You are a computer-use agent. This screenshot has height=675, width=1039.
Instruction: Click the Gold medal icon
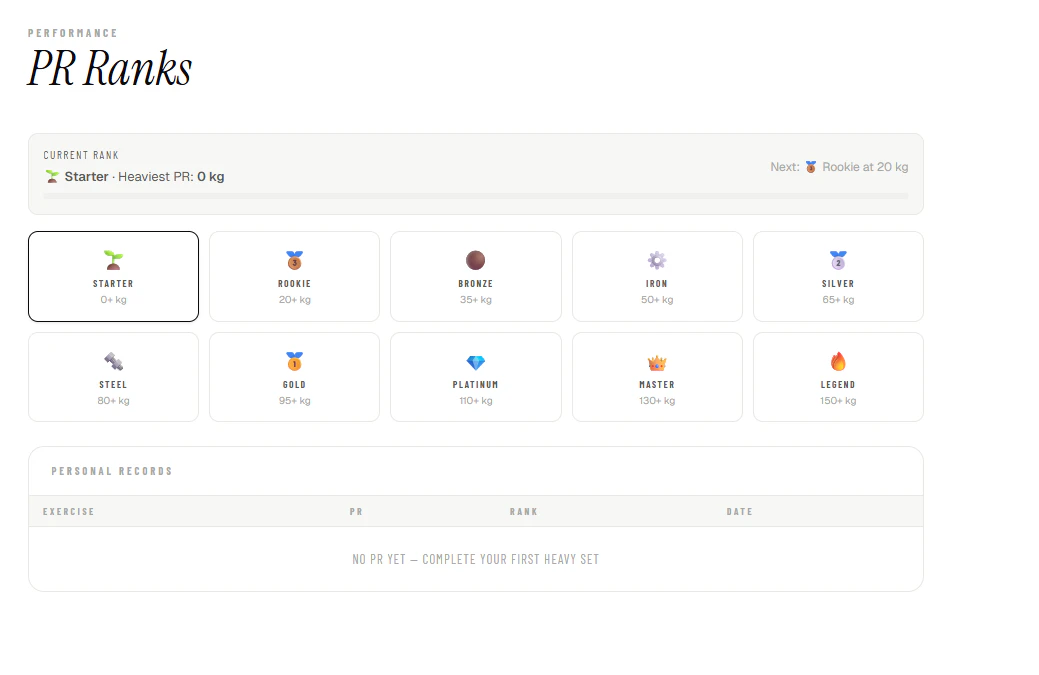click(x=294, y=362)
